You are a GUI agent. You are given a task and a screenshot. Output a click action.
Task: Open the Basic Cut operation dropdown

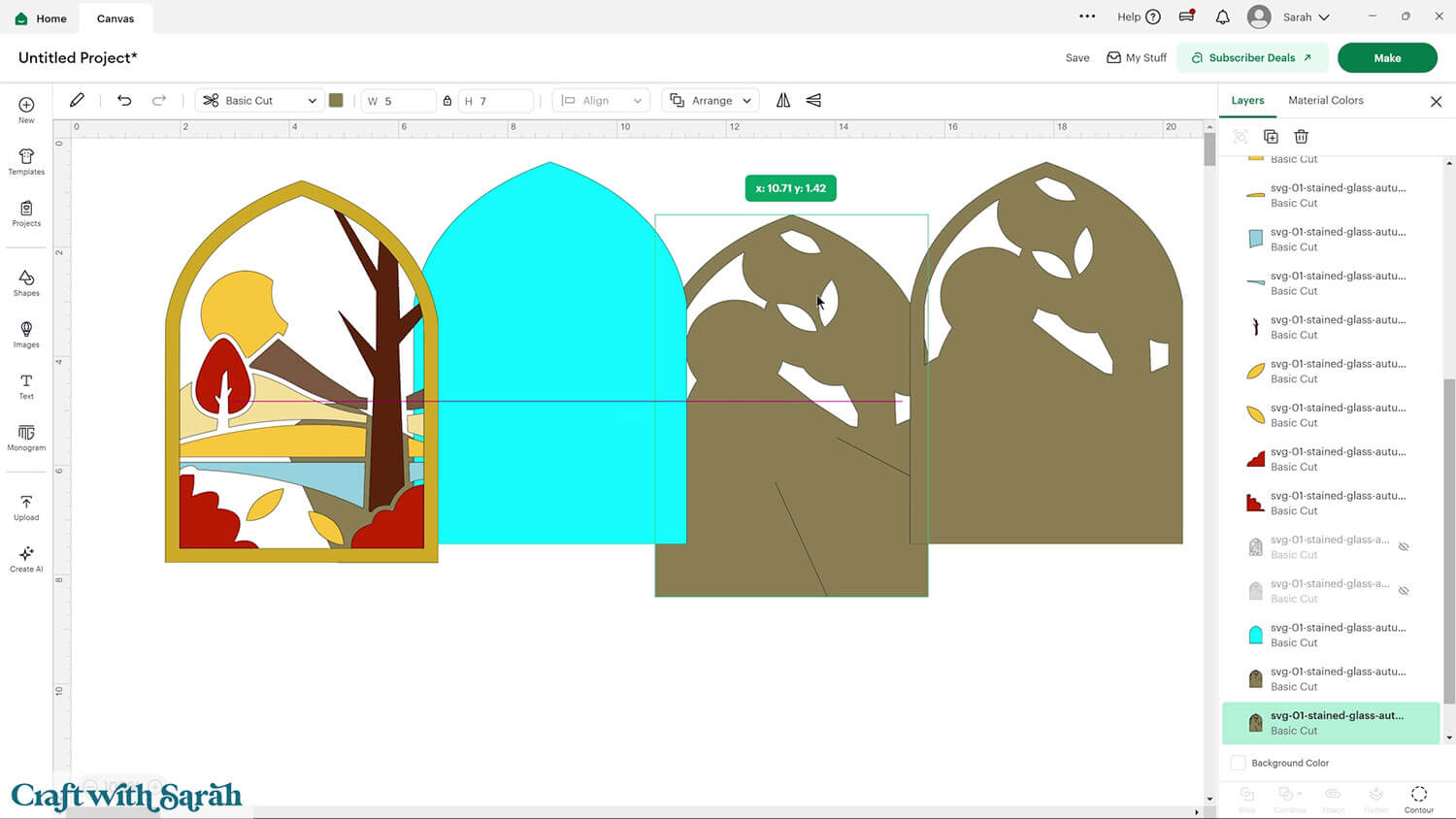258,100
